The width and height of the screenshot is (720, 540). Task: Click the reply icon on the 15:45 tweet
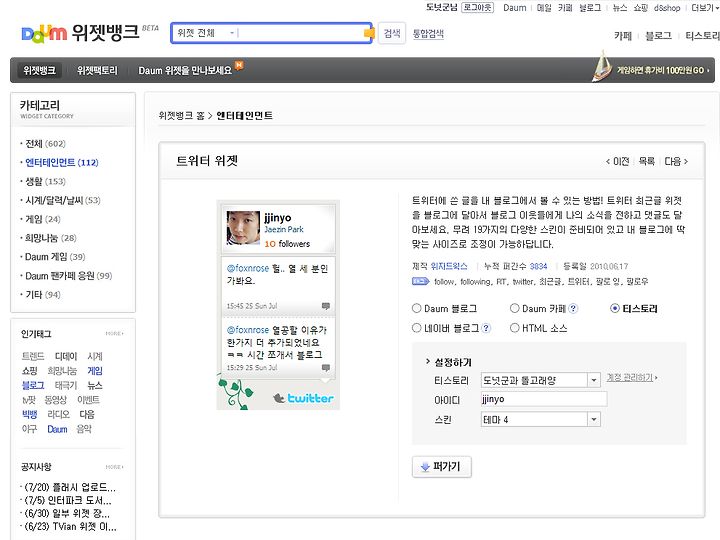tap(326, 306)
